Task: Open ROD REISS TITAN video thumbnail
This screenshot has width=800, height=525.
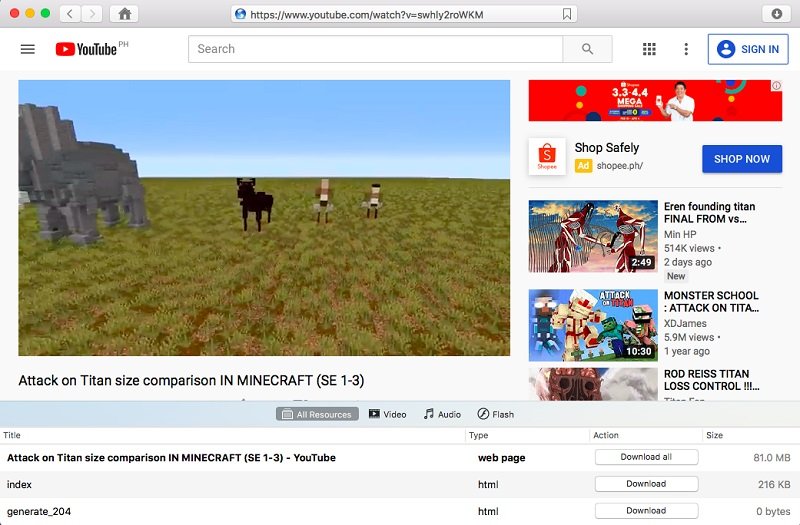Action: [x=593, y=384]
